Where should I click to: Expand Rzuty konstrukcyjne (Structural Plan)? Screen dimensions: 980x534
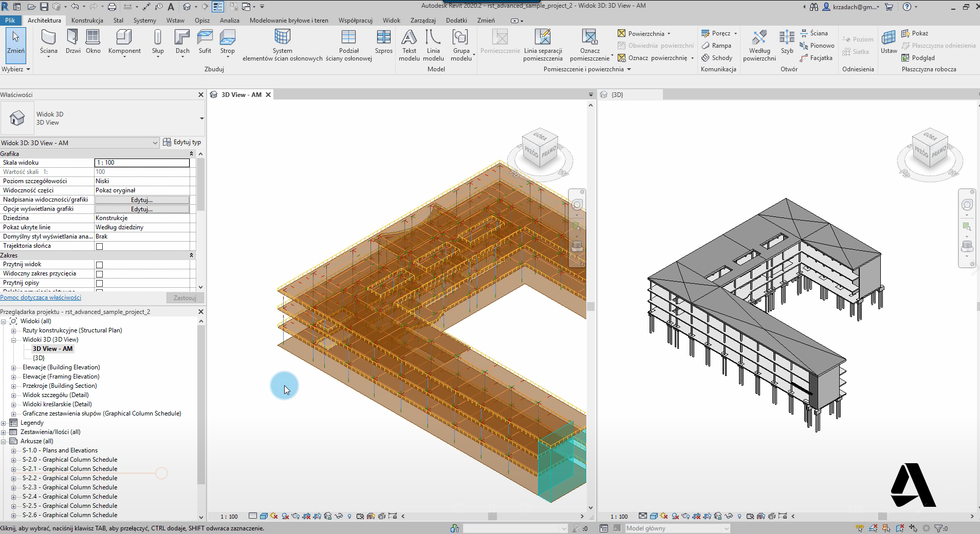(x=13, y=331)
